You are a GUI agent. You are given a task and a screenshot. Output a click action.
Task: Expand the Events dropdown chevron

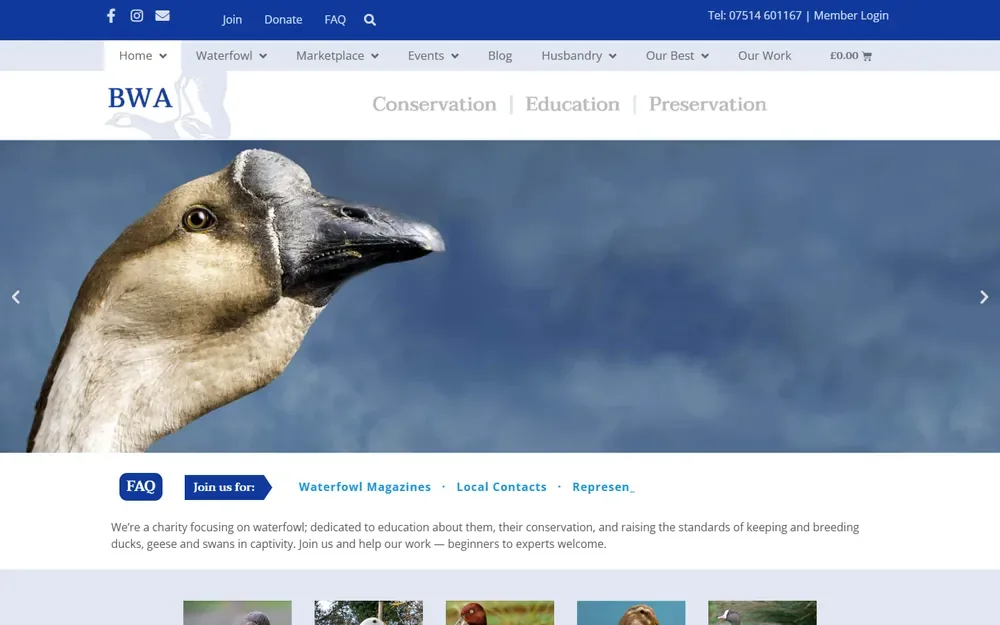pyautogui.click(x=455, y=56)
